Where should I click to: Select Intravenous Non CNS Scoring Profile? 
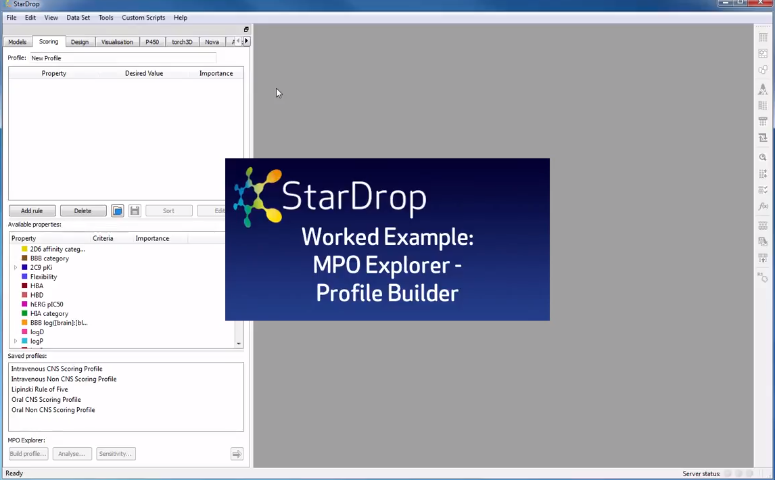(x=64, y=379)
